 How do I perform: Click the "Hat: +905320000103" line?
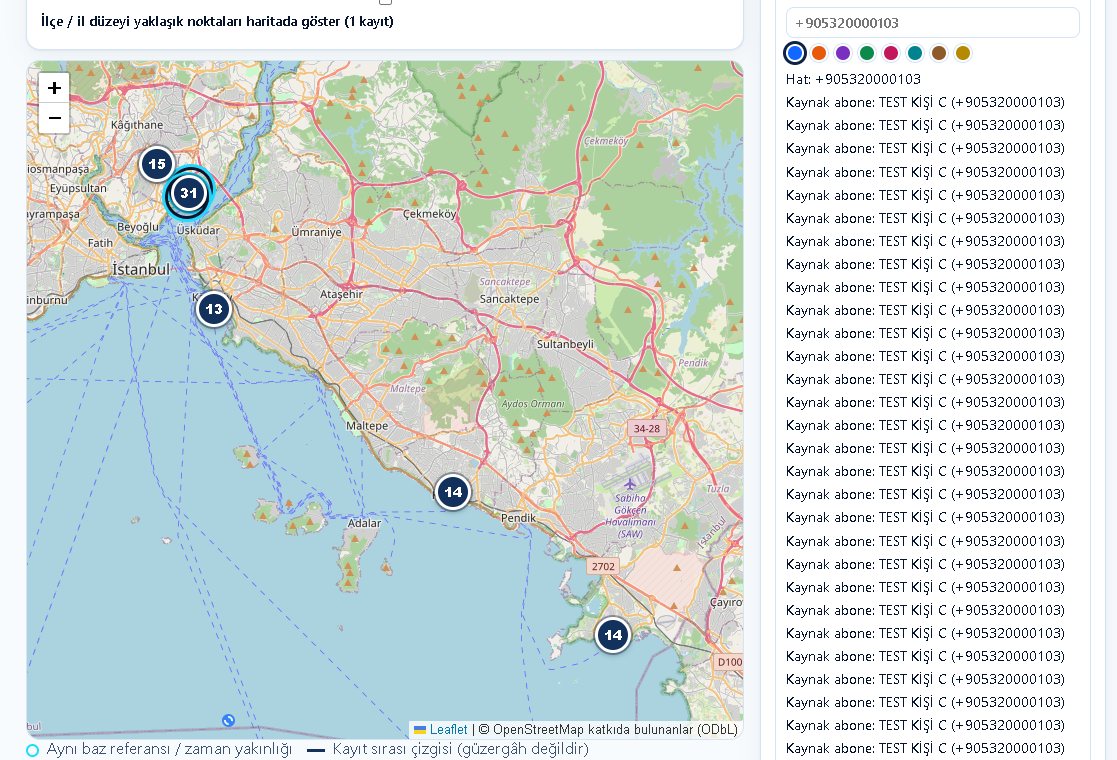tap(853, 79)
